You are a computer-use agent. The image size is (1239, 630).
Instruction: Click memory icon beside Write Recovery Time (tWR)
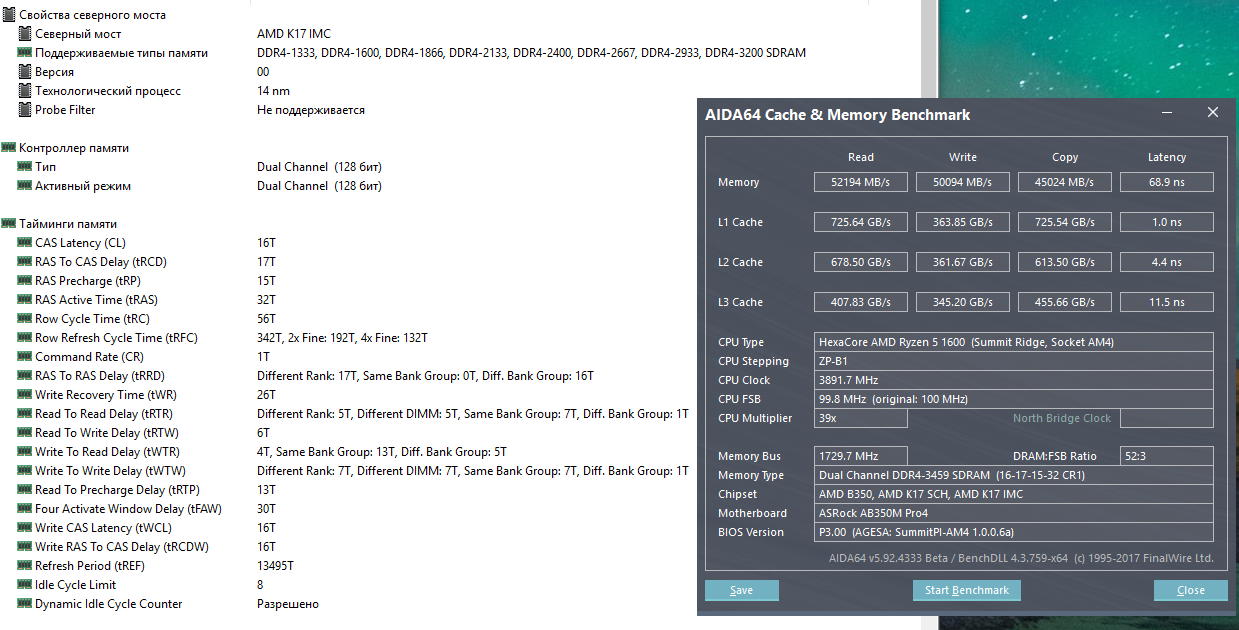point(26,395)
